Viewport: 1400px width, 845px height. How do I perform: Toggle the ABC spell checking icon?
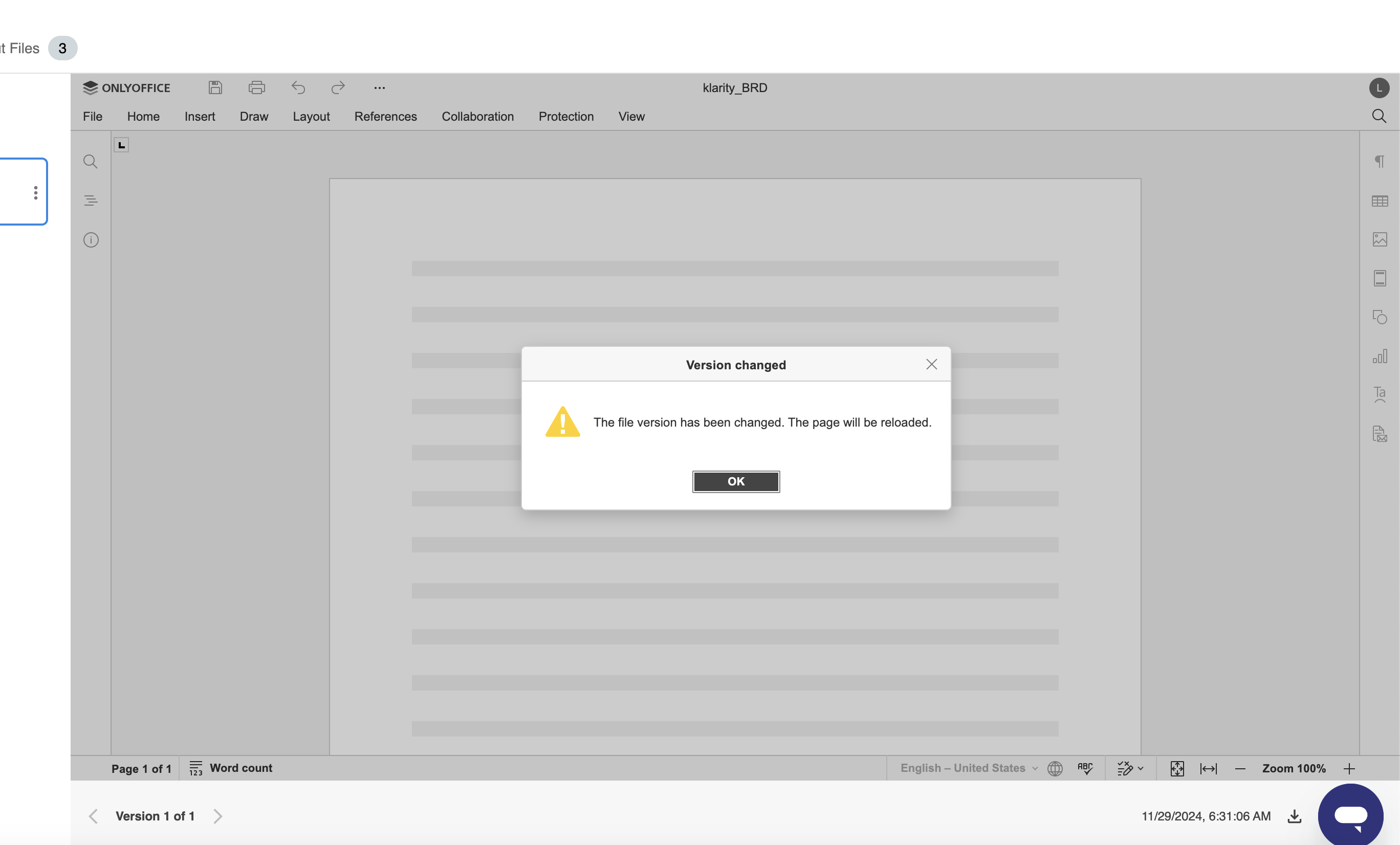1085,768
